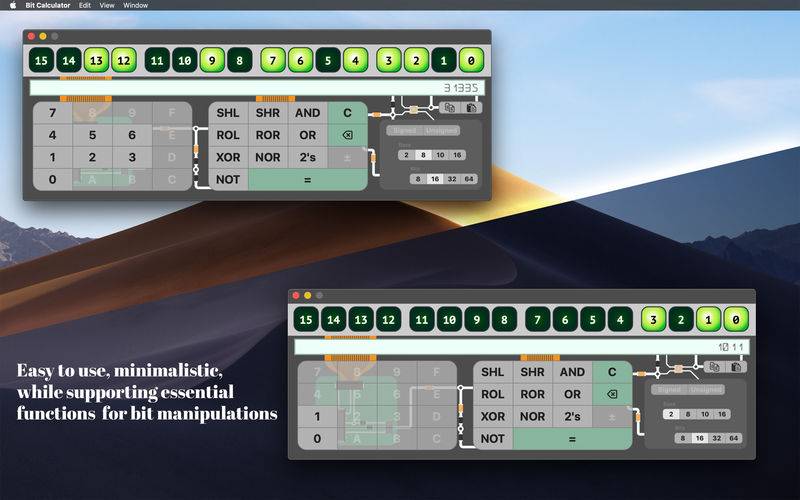The width and height of the screenshot is (800, 500).
Task: Open the Bit Calculator menu
Action: 48,5
